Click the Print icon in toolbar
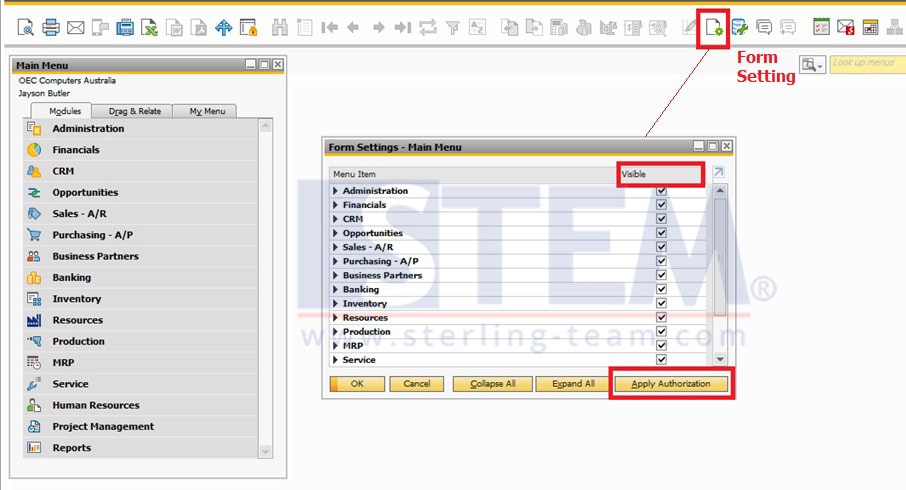Screen dimensions: 906x490 click(51, 27)
